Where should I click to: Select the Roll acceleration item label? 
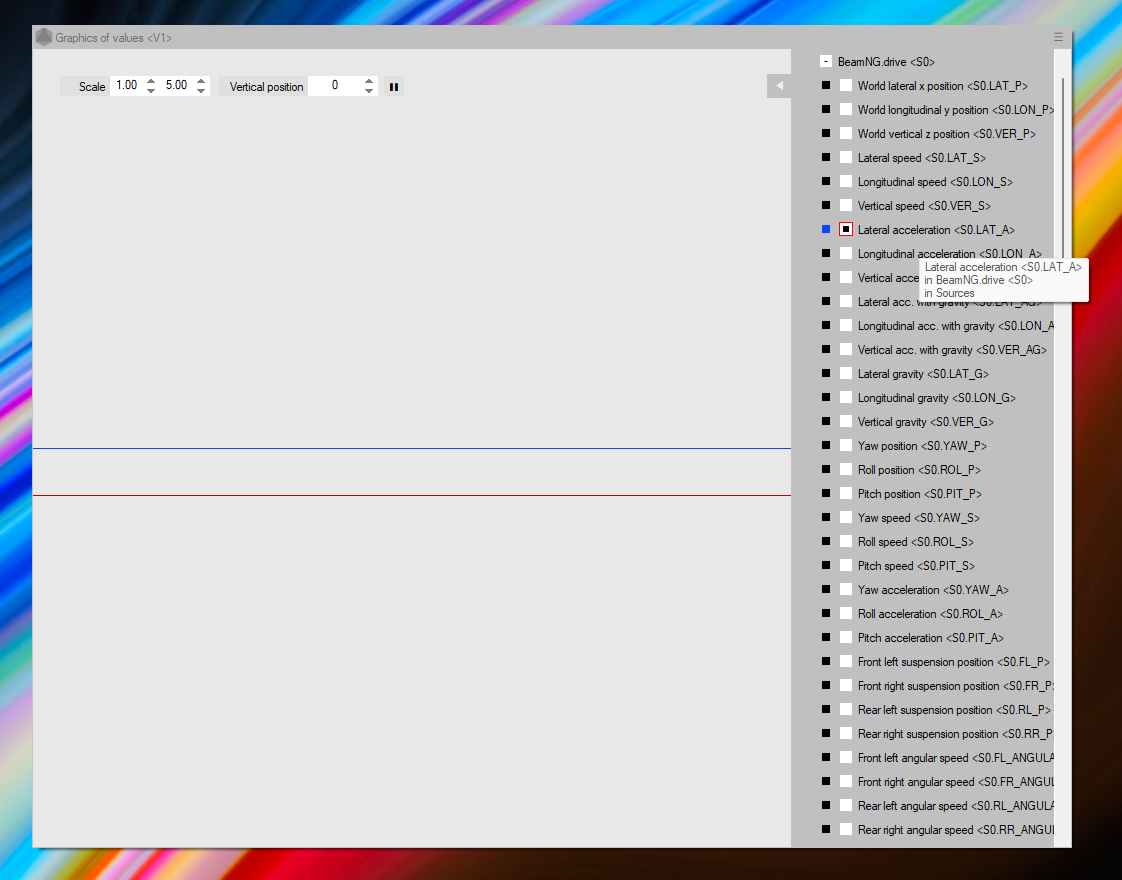(929, 613)
